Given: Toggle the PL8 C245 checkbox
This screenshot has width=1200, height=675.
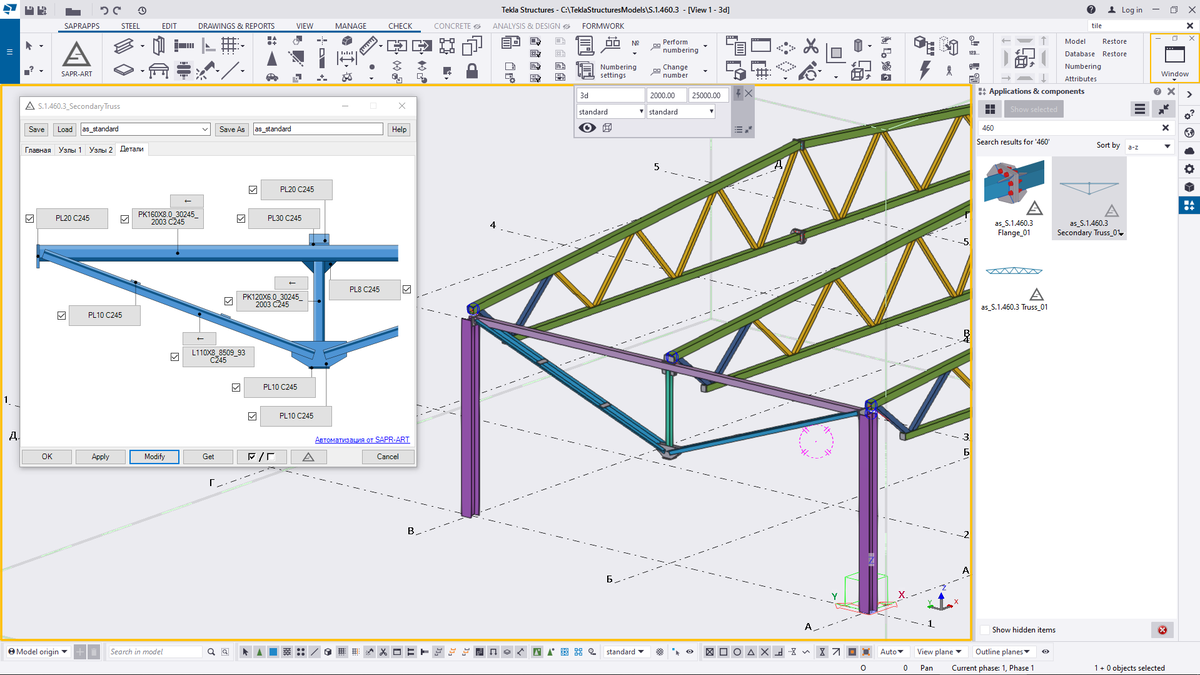Looking at the screenshot, I should click(x=407, y=290).
